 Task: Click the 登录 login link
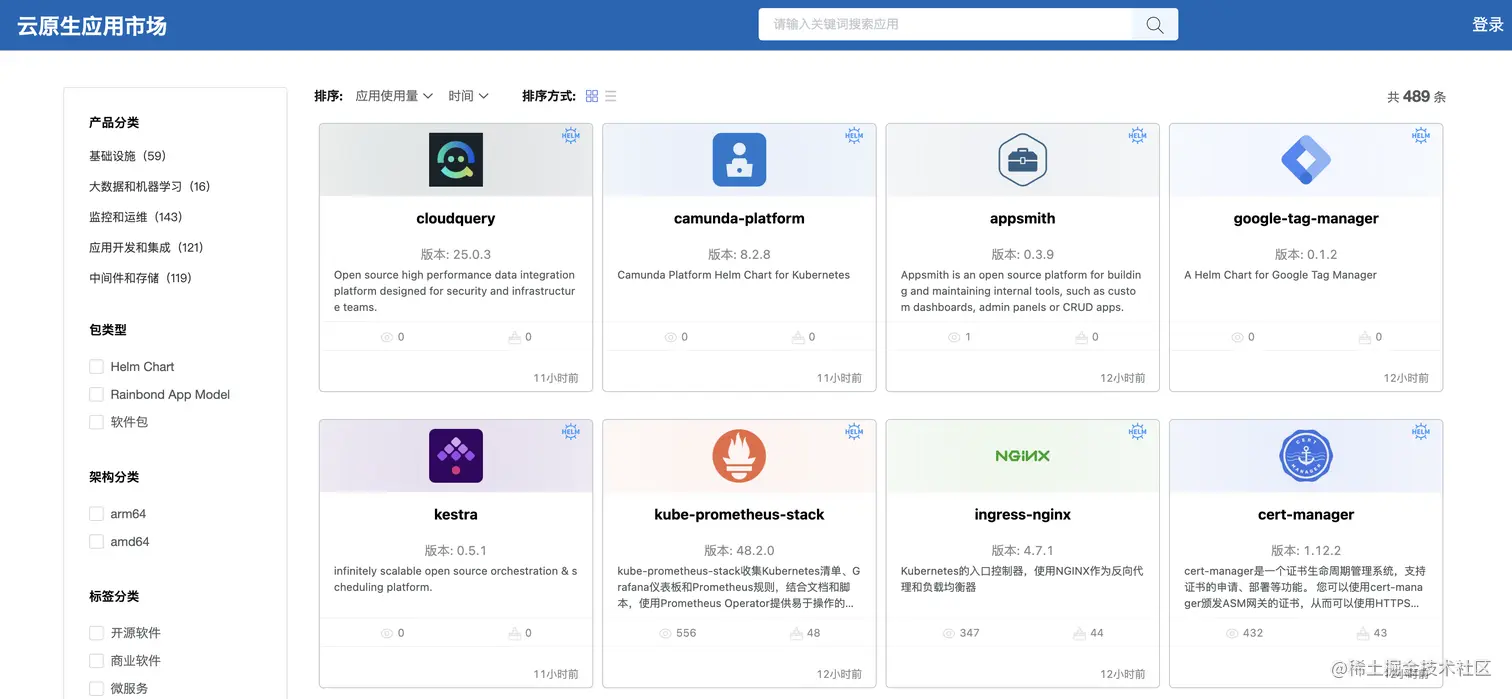pyautogui.click(x=1488, y=25)
